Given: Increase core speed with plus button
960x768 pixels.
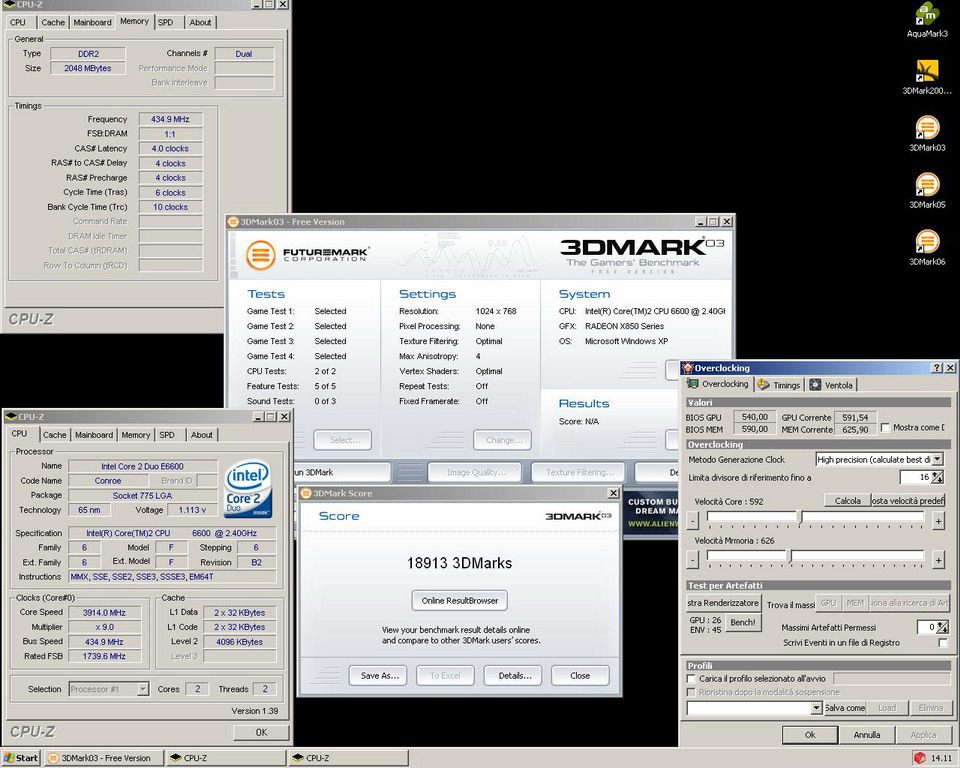Looking at the screenshot, I should pos(938,521).
